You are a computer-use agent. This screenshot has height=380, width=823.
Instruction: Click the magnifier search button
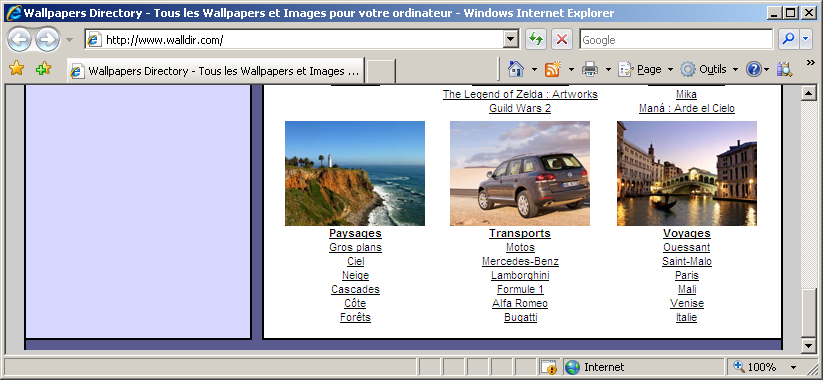tap(788, 39)
